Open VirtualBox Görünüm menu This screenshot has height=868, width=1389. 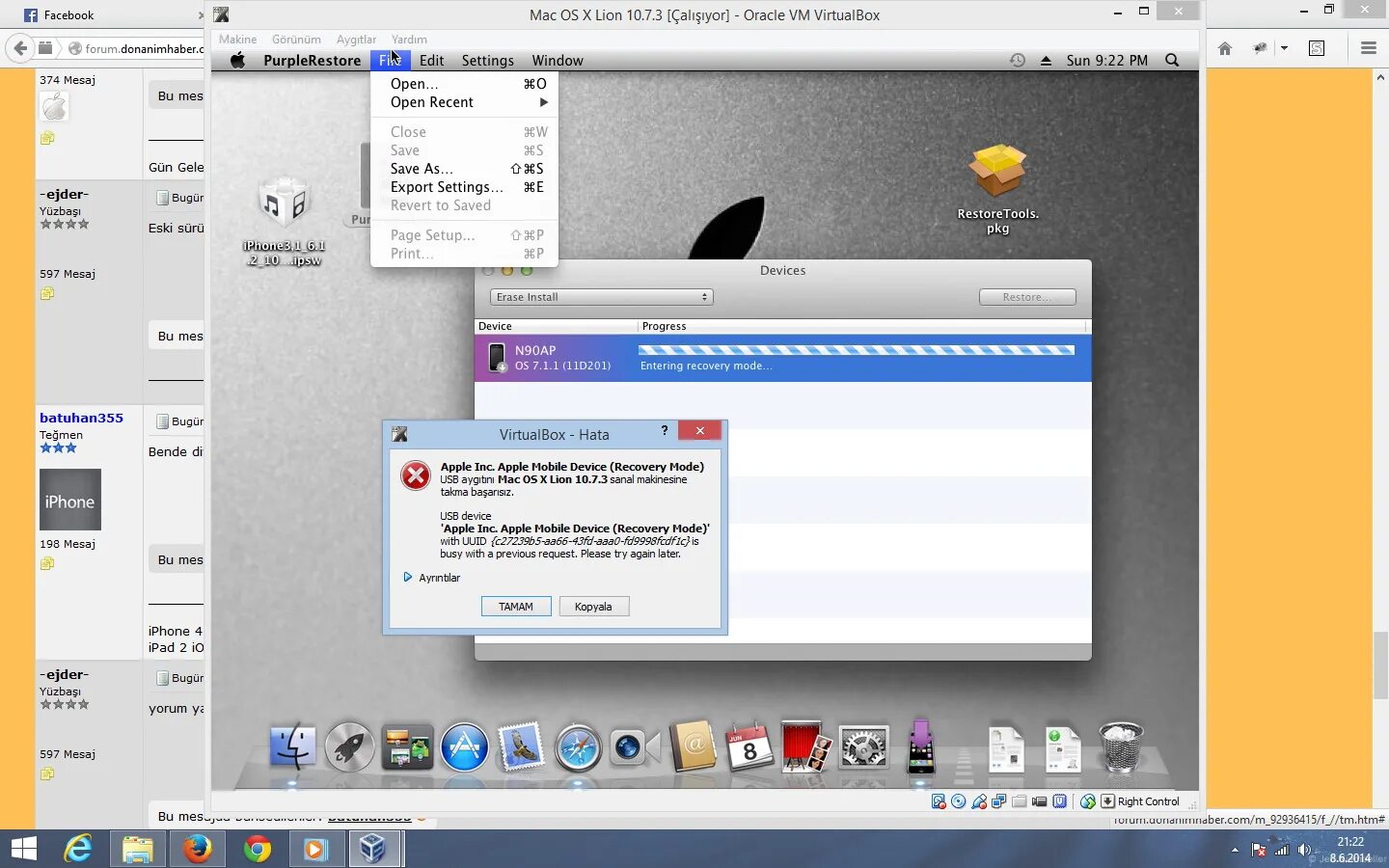(296, 40)
